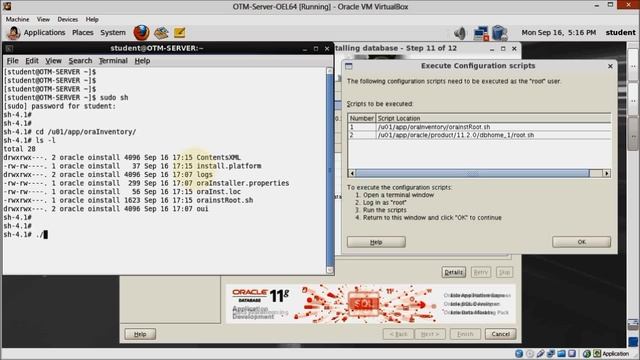Click install.platform in terminal listing
Image resolution: width=640 pixels, height=360 pixels.
(229, 166)
